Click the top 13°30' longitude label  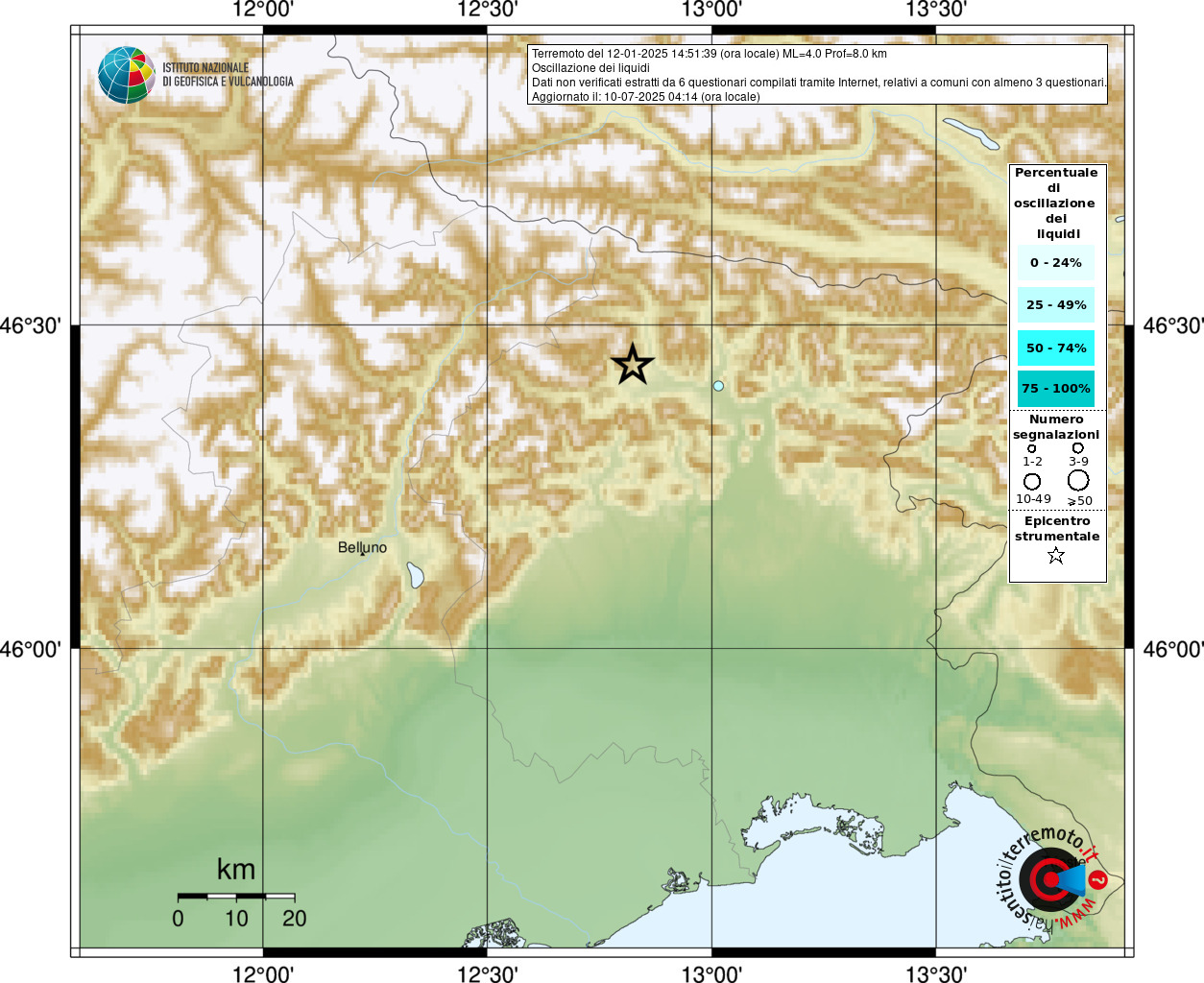pos(936,10)
